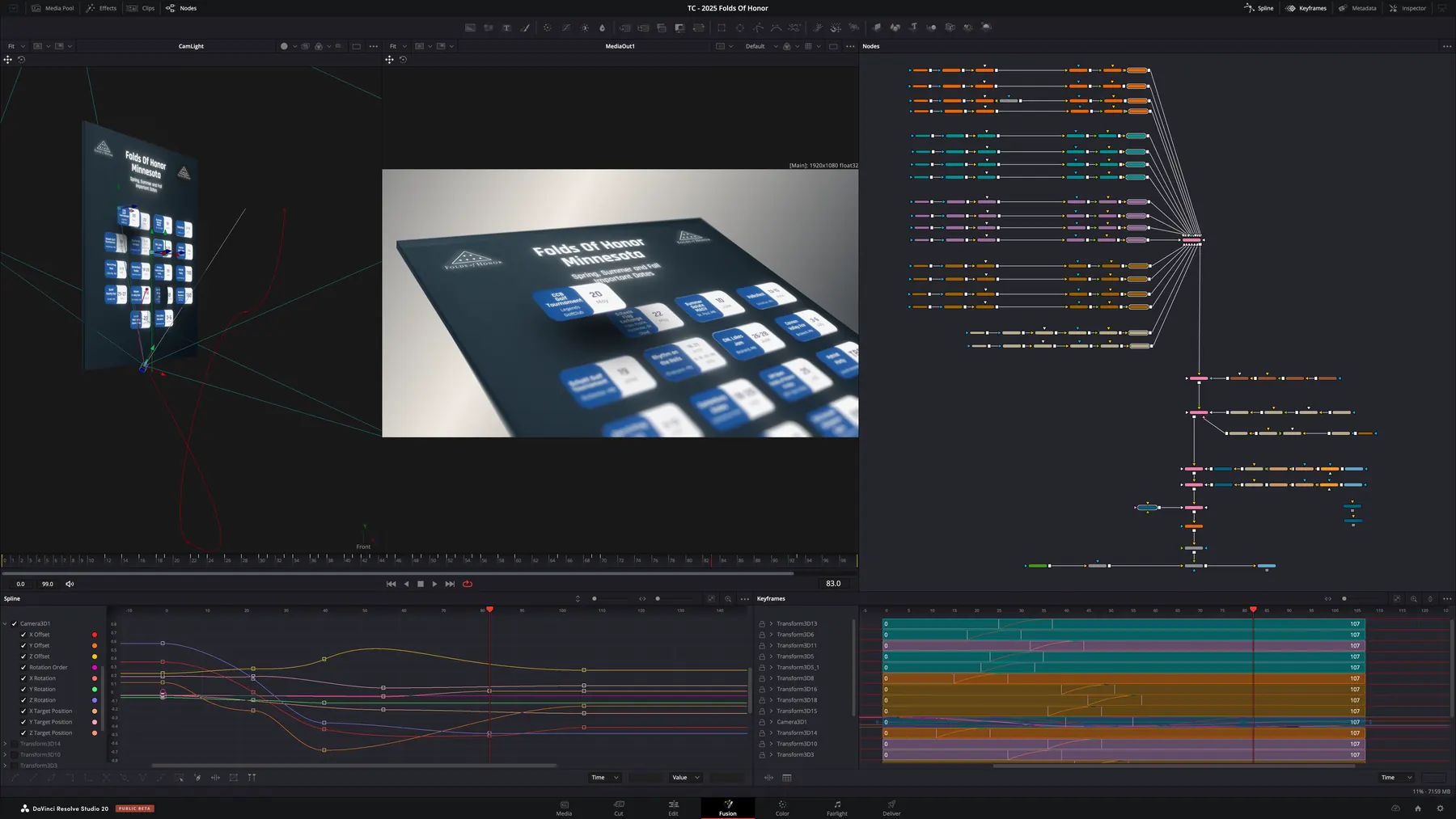This screenshot has width=1456, height=819.
Task: Open the Inspector panel
Action: click(x=1408, y=8)
